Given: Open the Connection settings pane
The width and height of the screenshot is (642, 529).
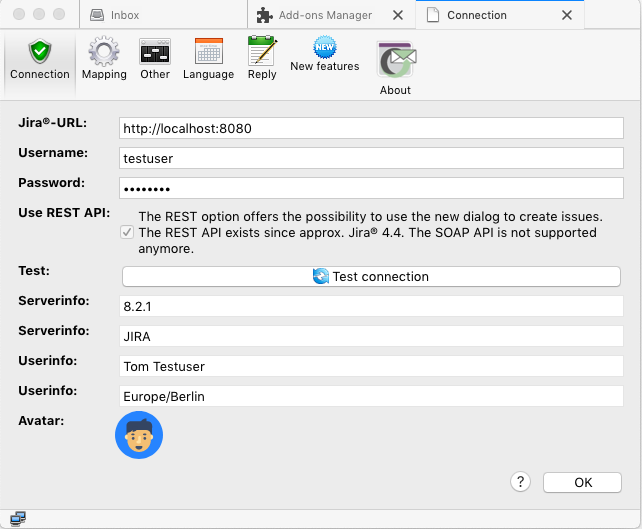Looking at the screenshot, I should (x=40, y=59).
